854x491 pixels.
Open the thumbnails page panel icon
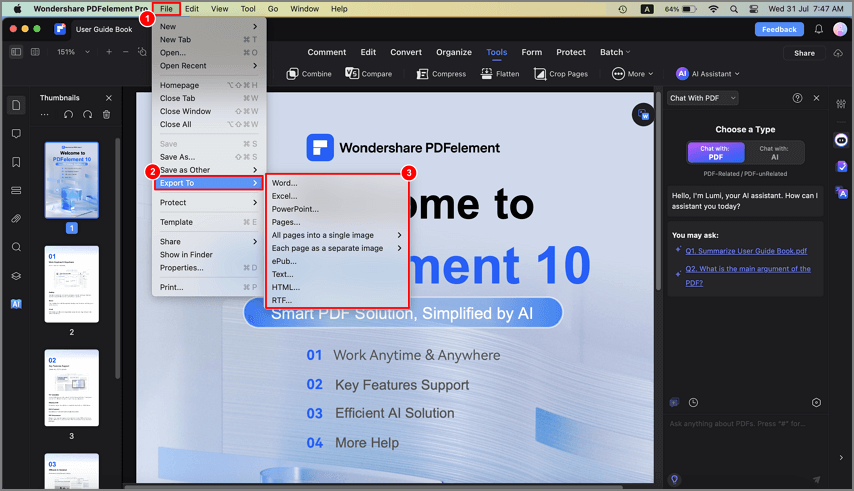[x=16, y=105]
